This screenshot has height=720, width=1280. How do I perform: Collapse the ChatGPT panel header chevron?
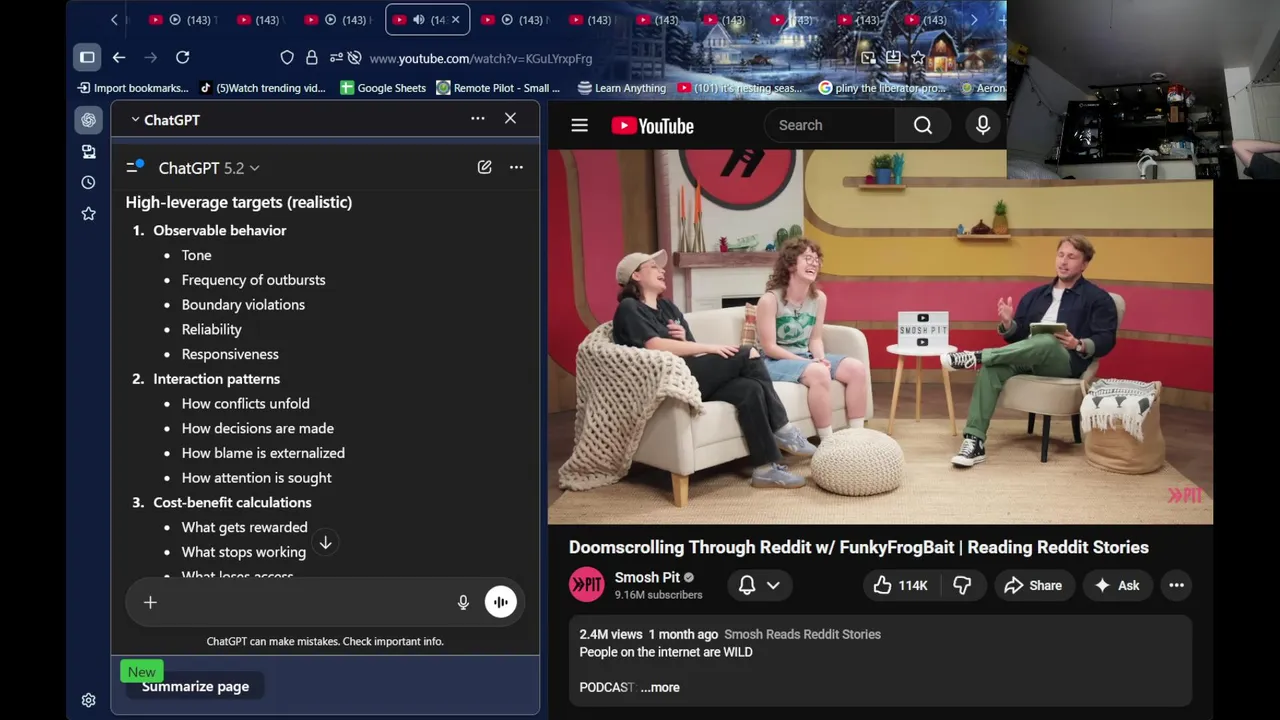[135, 120]
